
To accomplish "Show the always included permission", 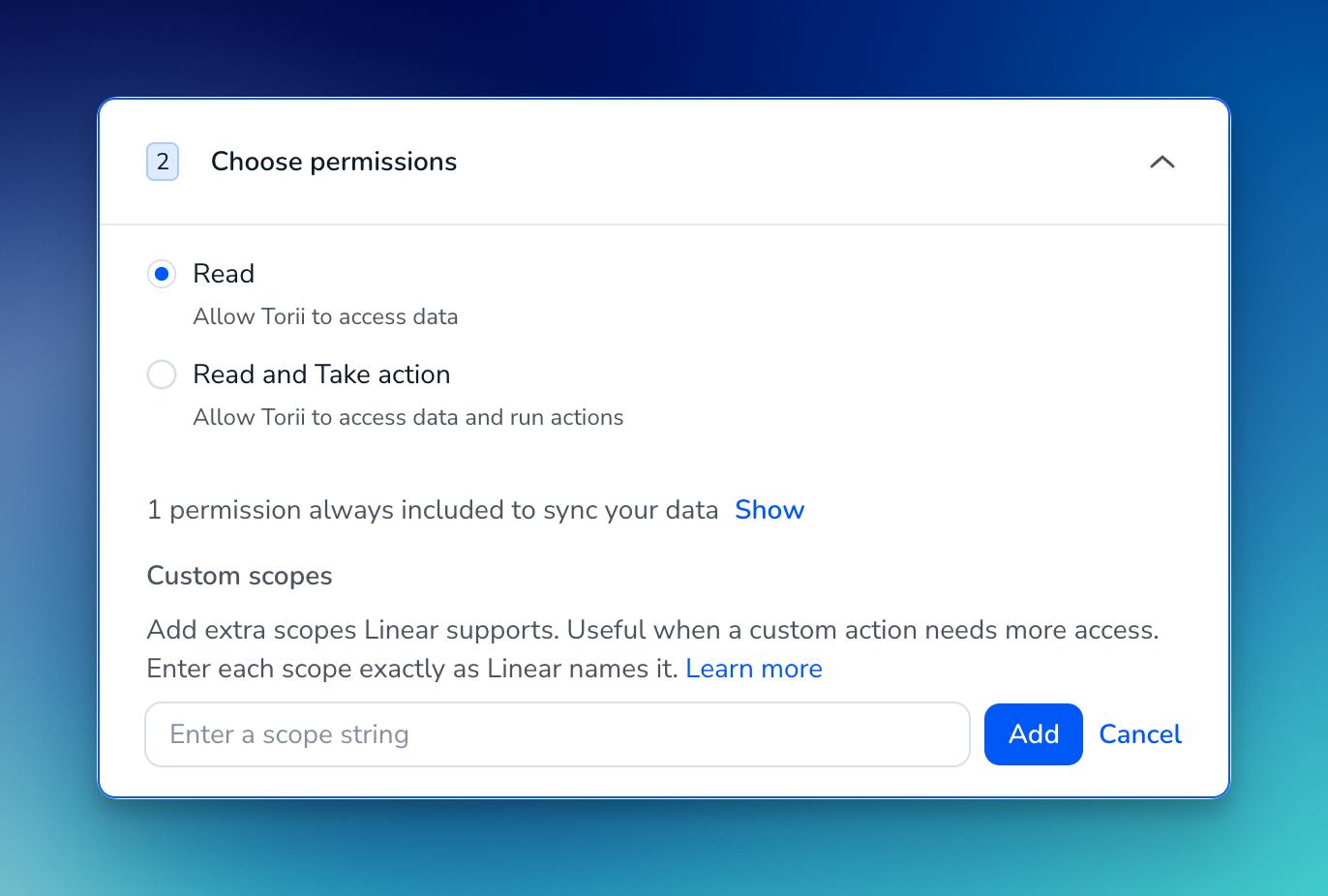I will click(770, 510).
